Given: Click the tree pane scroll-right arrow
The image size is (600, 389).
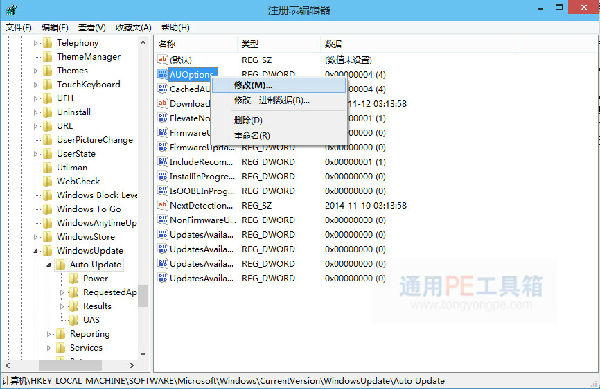Looking at the screenshot, I should click(x=132, y=365).
